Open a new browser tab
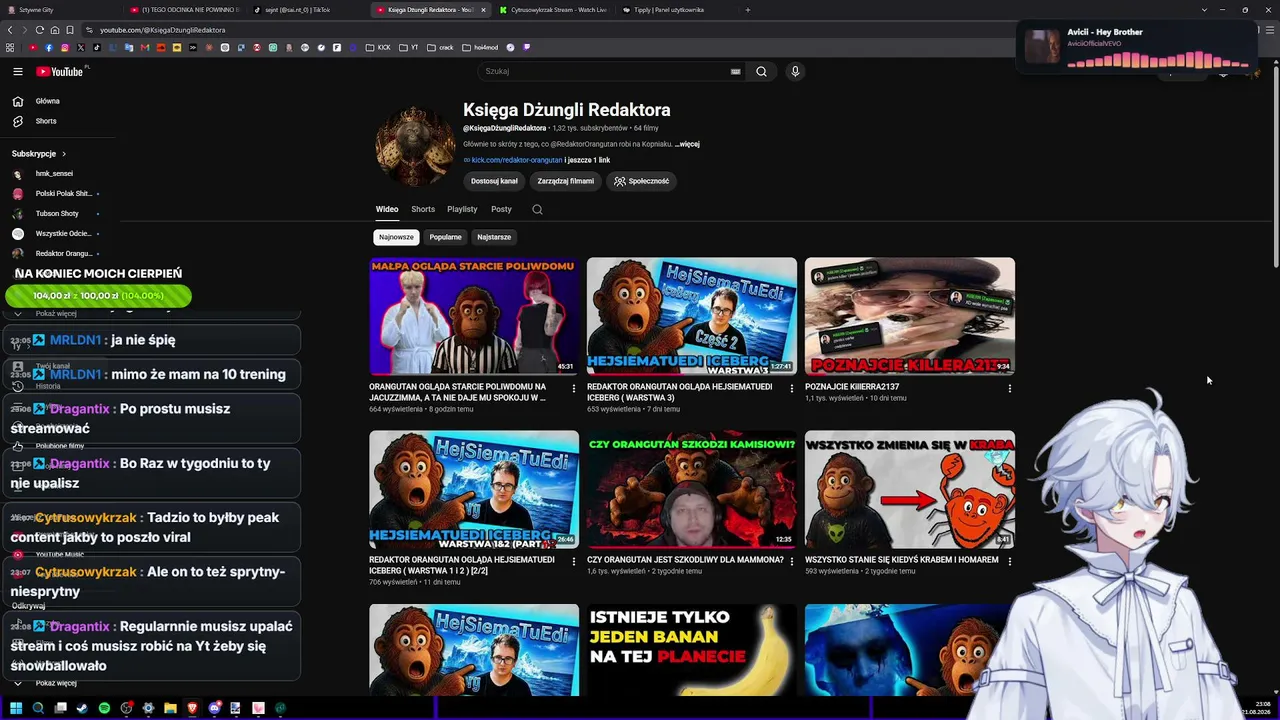1280x720 pixels. 747,10
